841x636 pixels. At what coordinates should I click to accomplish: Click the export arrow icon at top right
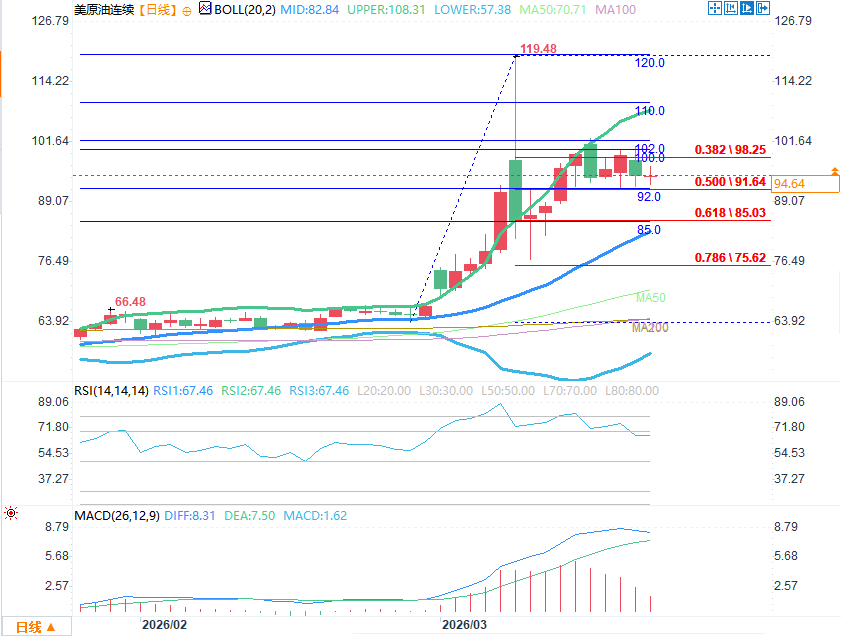pos(763,8)
